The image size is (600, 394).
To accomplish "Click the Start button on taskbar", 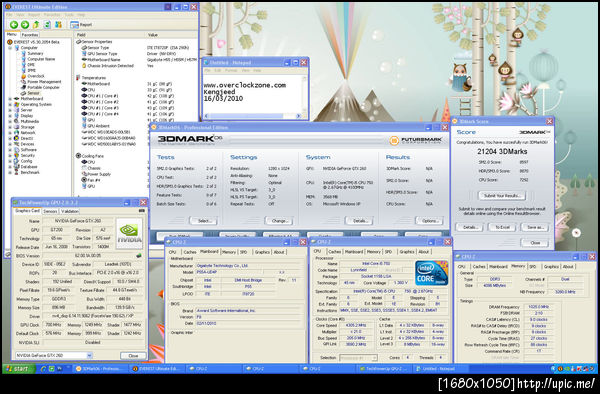I will click(19, 369).
